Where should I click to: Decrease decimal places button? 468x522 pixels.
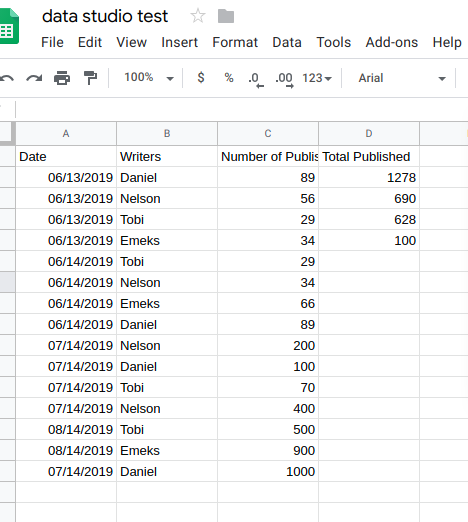coord(256,80)
